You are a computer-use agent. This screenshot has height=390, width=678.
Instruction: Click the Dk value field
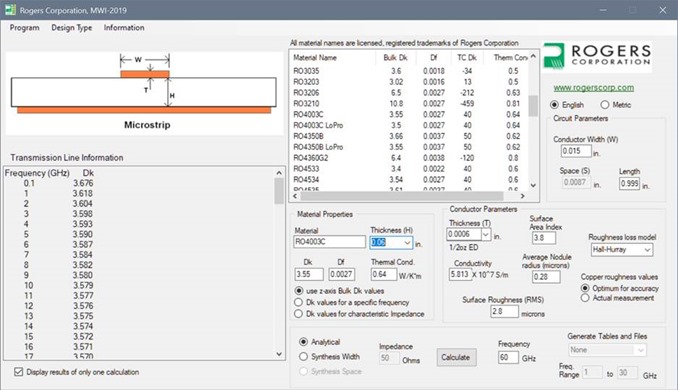pyautogui.click(x=309, y=274)
